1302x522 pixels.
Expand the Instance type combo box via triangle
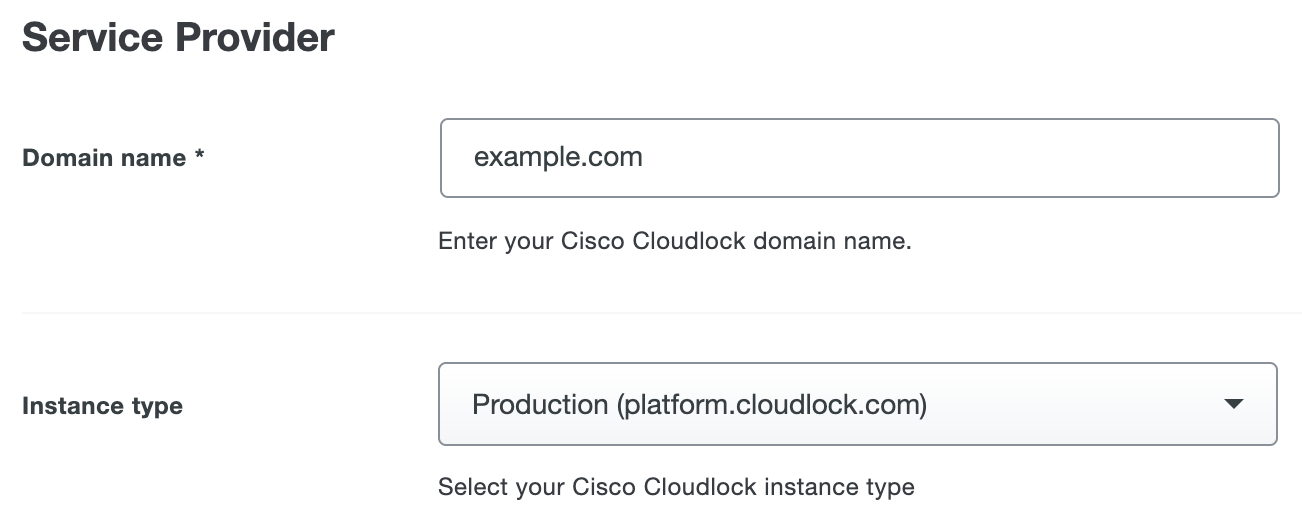click(1233, 404)
